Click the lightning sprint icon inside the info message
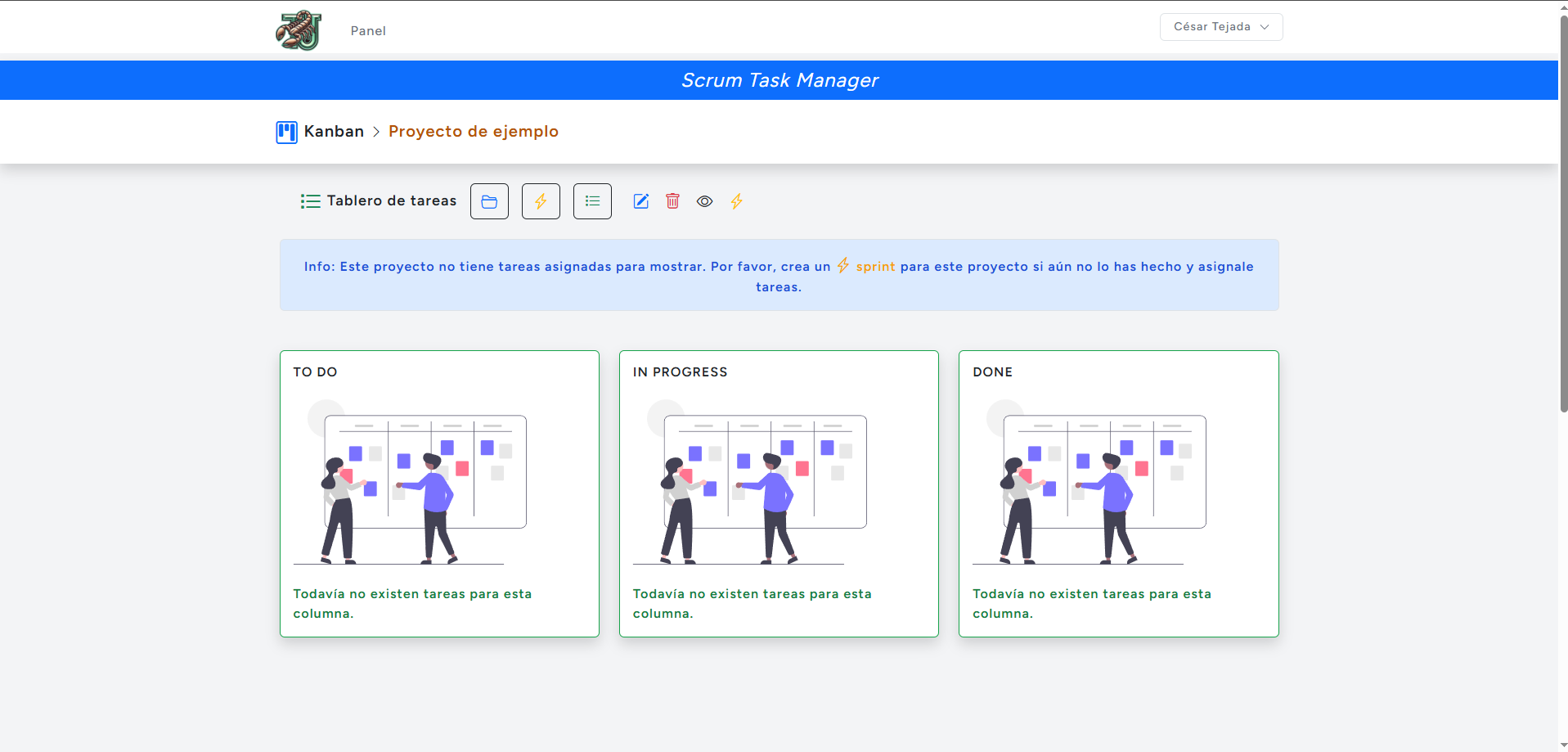Image resolution: width=1568 pixels, height=752 pixels. [842, 265]
